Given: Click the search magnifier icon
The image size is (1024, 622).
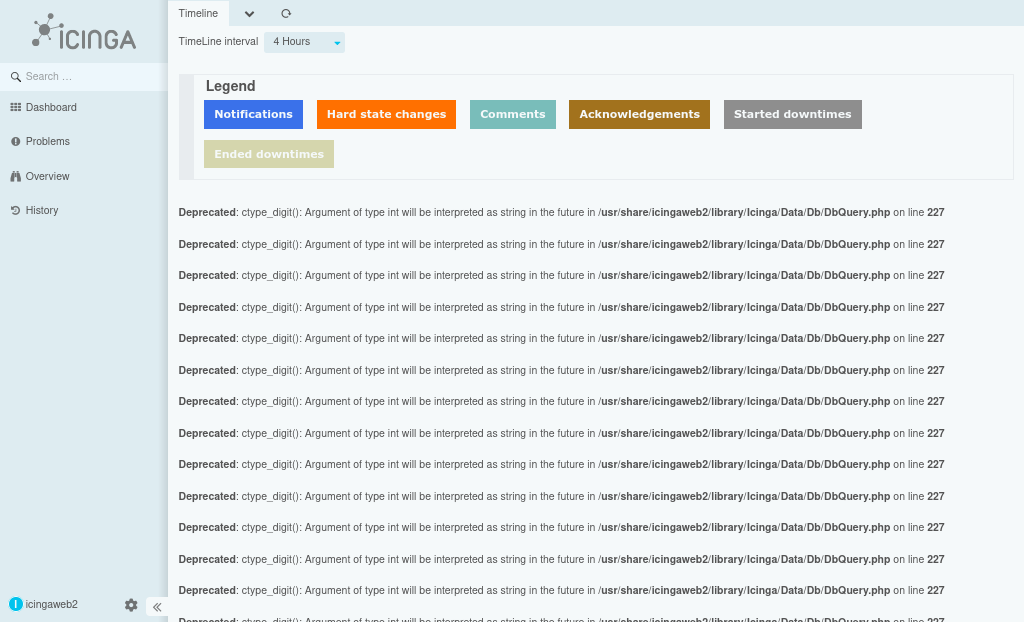Looking at the screenshot, I should click(x=14, y=76).
